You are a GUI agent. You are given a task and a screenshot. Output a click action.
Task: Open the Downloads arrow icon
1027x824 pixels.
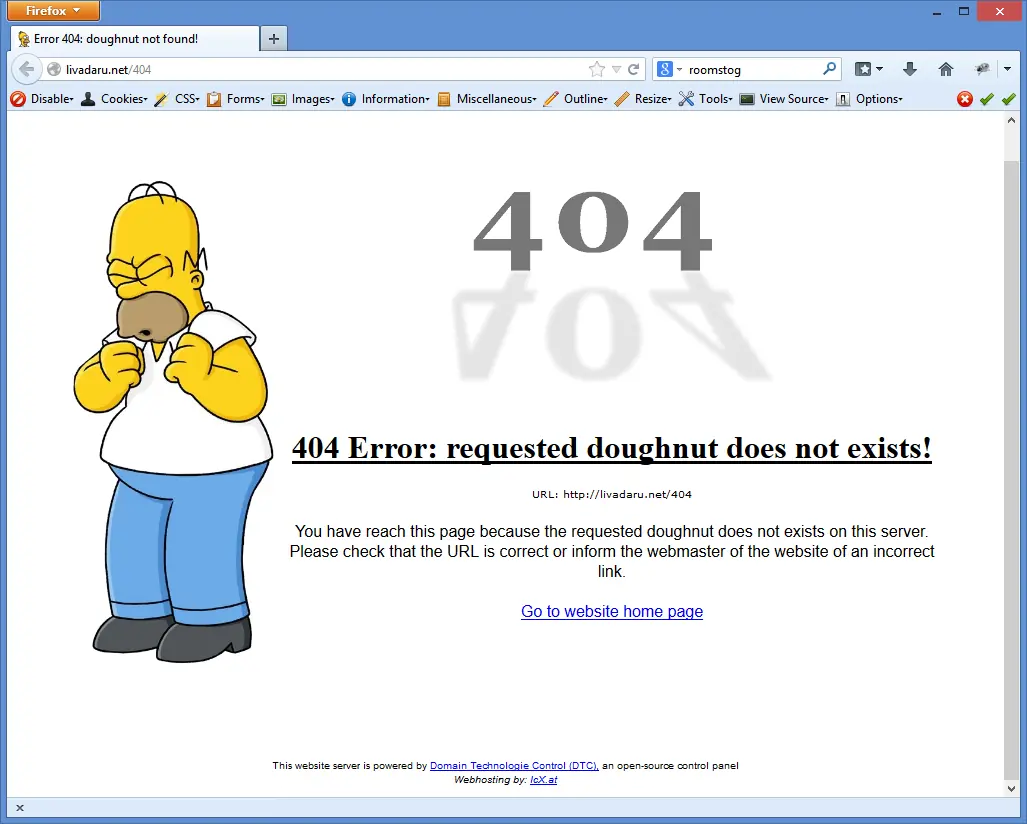(910, 69)
